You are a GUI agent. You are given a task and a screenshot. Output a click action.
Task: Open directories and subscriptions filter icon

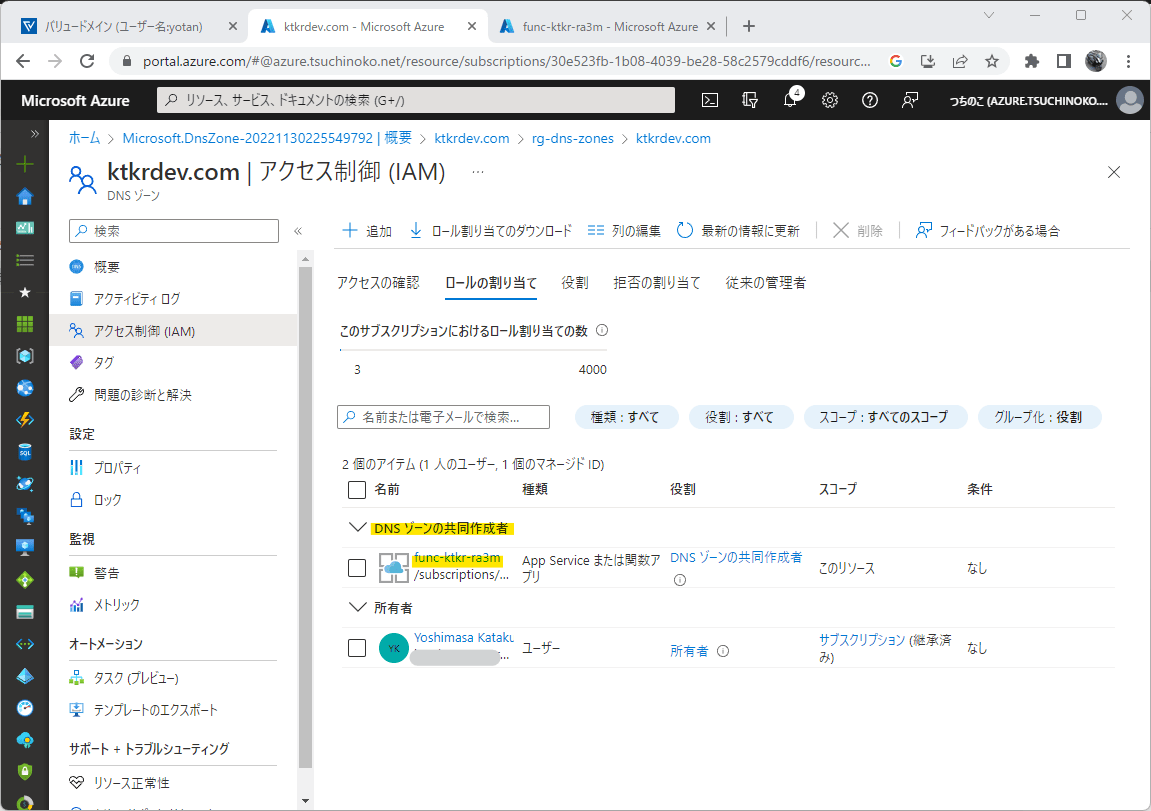coord(749,101)
